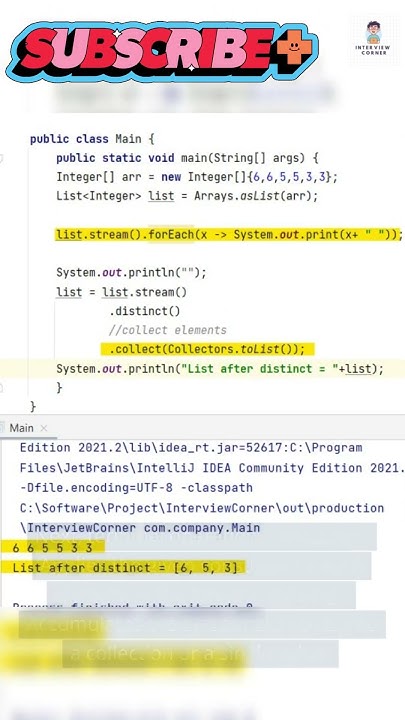Screen dimensions: 405x720
Task: Click the 'System.out.println("")' line
Action: 131,273
